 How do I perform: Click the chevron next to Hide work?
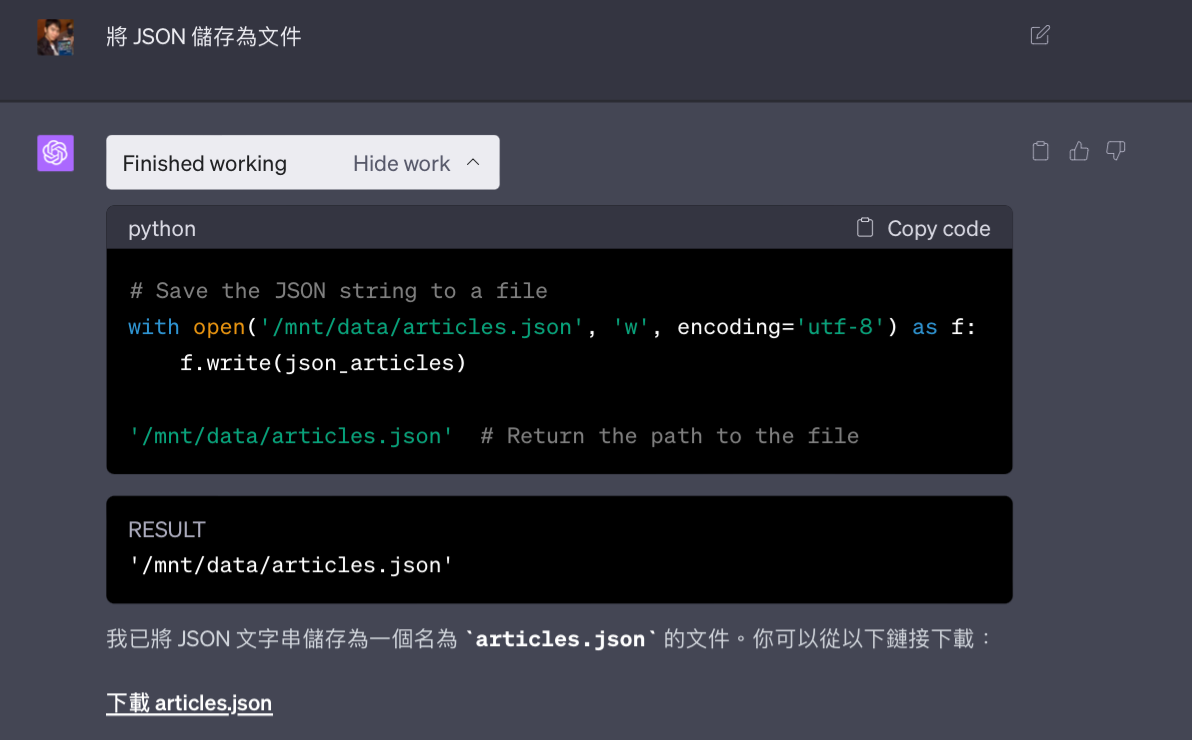click(473, 162)
